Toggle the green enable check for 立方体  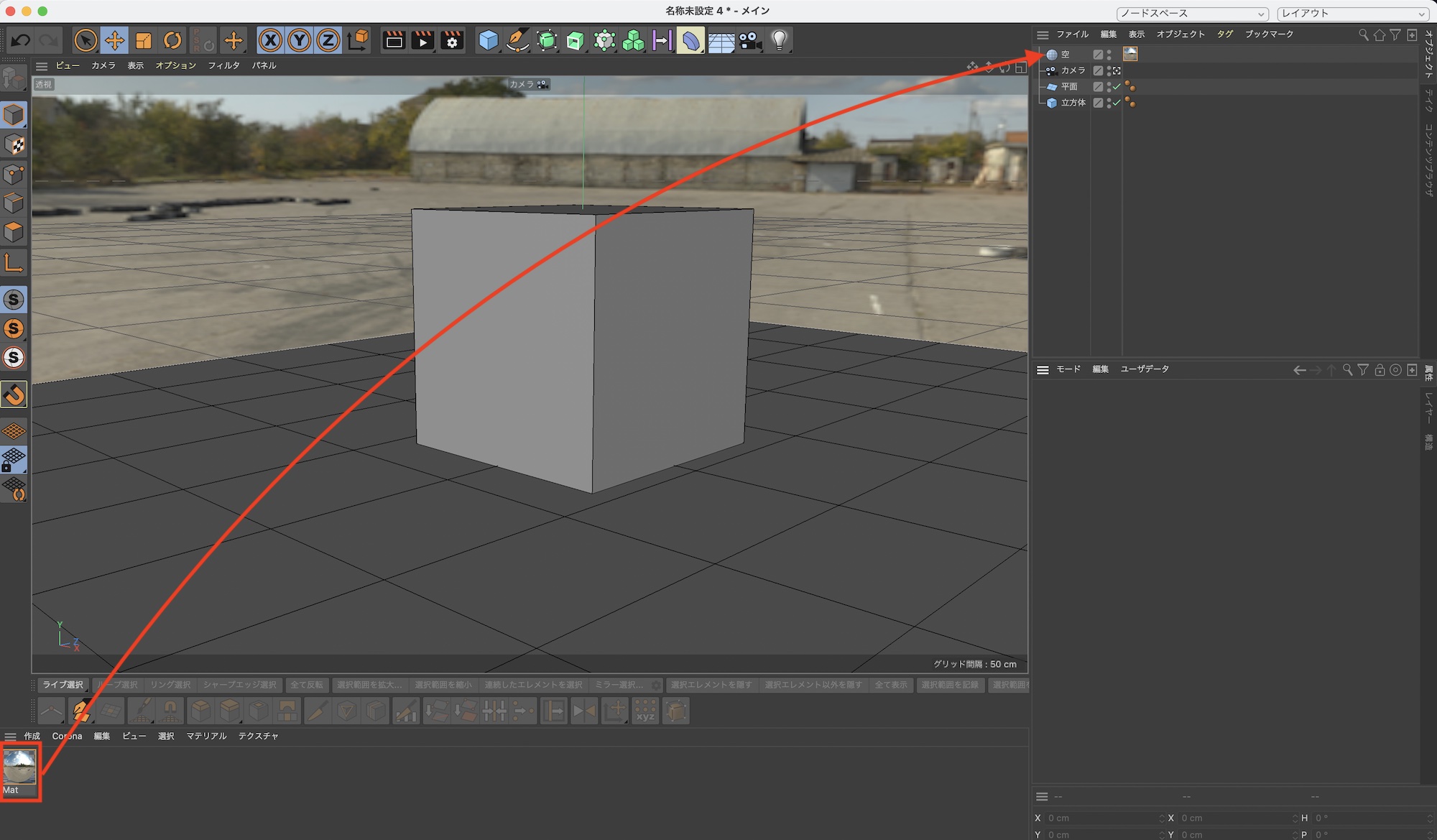point(1117,103)
